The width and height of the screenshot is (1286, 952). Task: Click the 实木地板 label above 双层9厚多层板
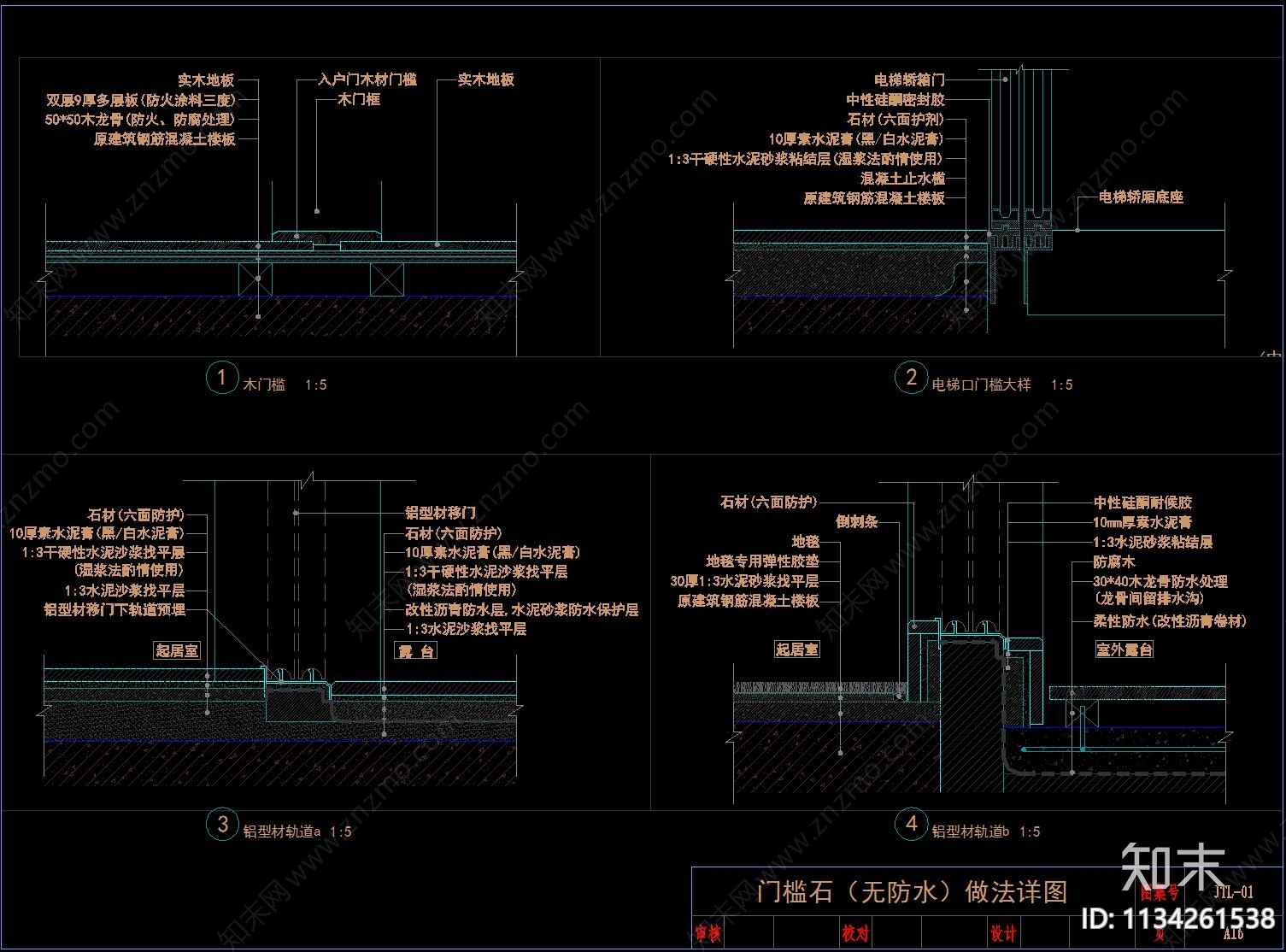point(206,80)
